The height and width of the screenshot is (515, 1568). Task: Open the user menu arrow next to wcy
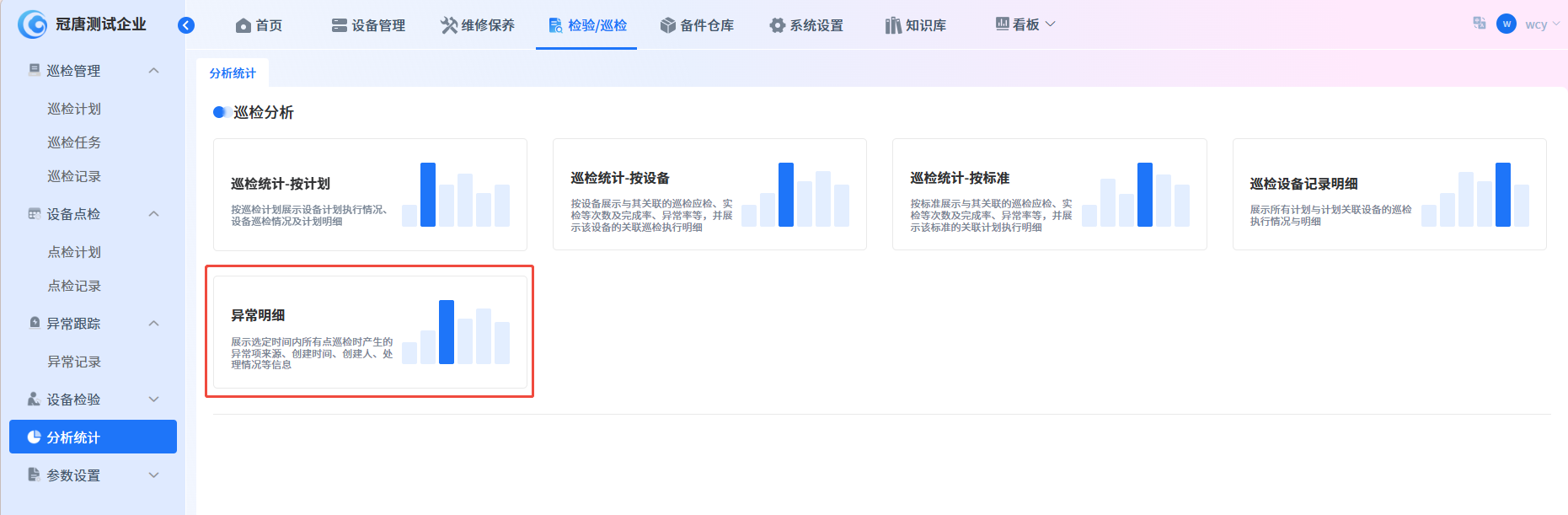(1556, 24)
